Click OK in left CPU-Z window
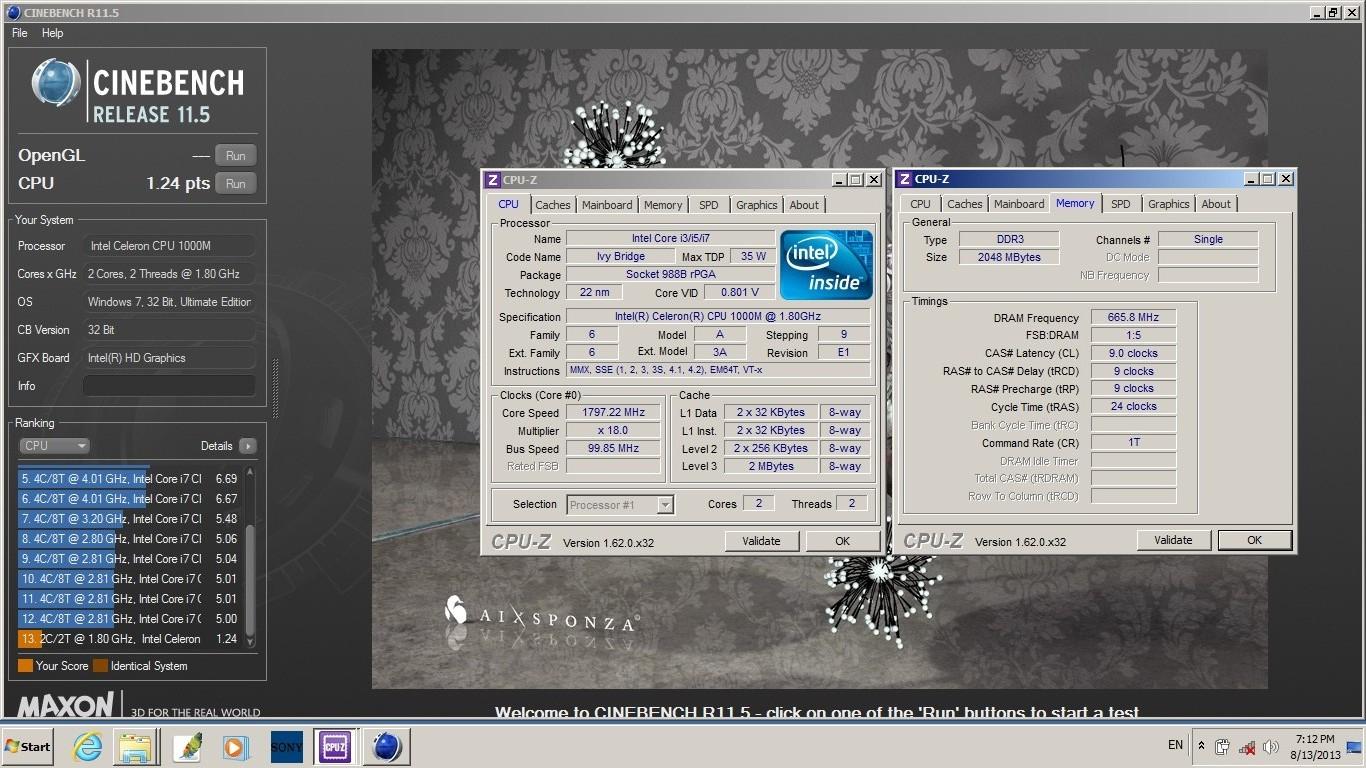1366x768 pixels. pyautogui.click(x=842, y=541)
